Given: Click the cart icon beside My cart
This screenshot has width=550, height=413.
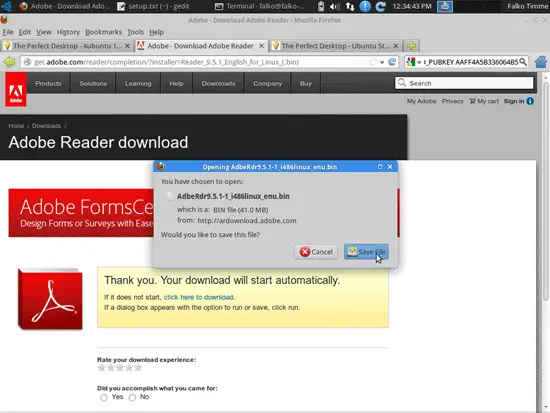Looking at the screenshot, I should 472,101.
